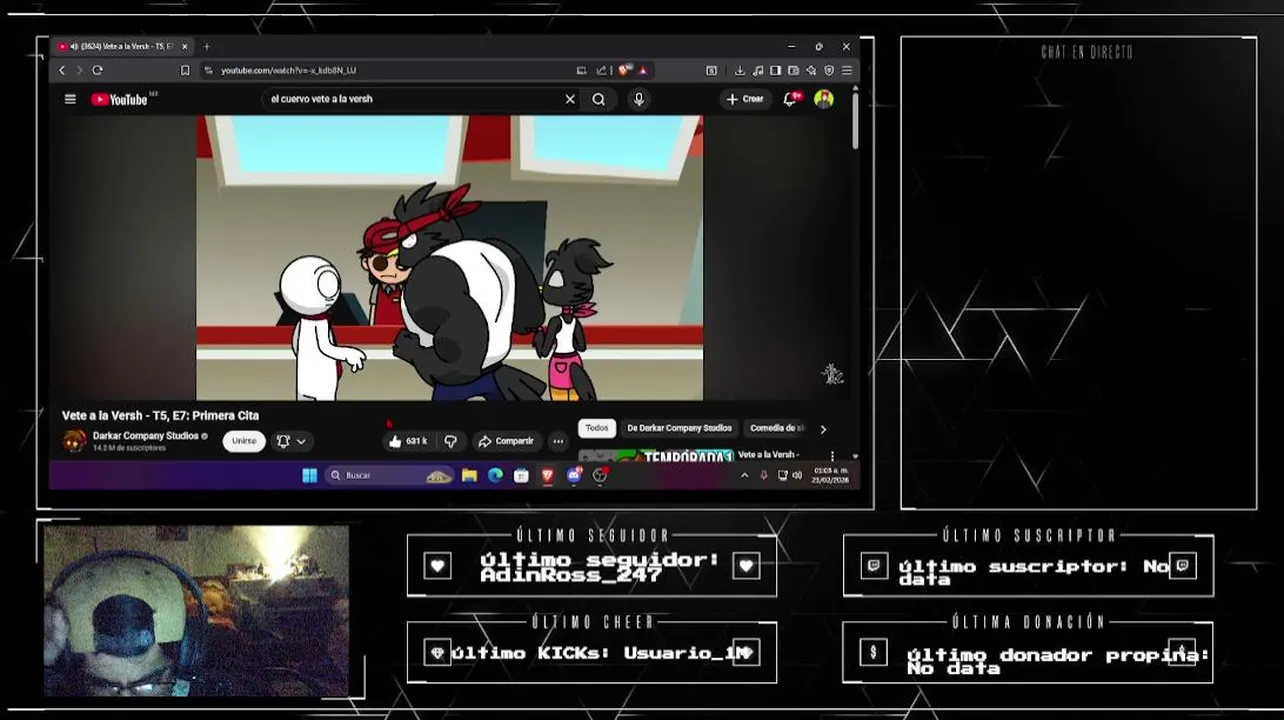Open Brave Shields lion icon
Viewport: 1284px width, 720px height.
624,70
